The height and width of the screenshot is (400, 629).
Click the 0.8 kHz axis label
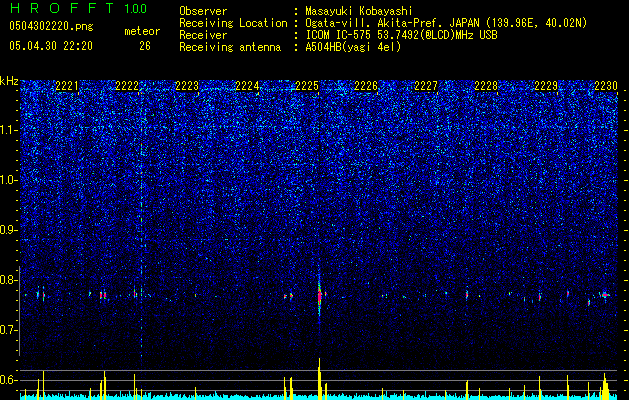coord(9,280)
